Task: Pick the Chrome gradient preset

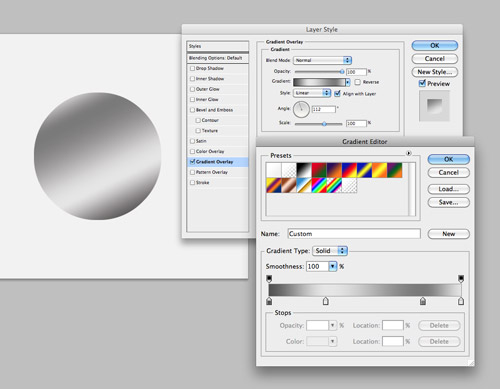Action: tap(304, 185)
